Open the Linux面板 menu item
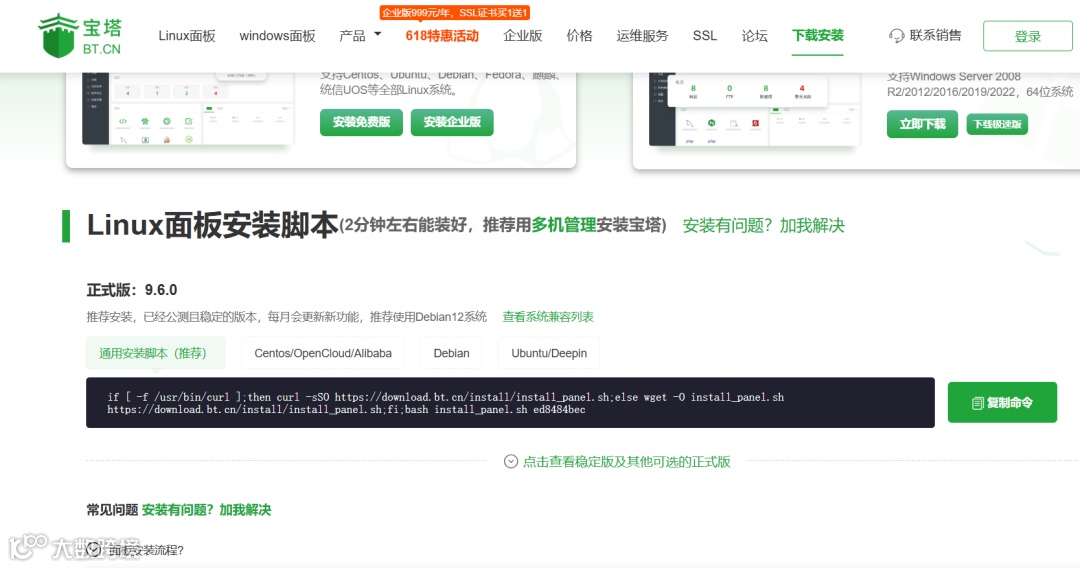This screenshot has width=1080, height=568. click(x=187, y=36)
